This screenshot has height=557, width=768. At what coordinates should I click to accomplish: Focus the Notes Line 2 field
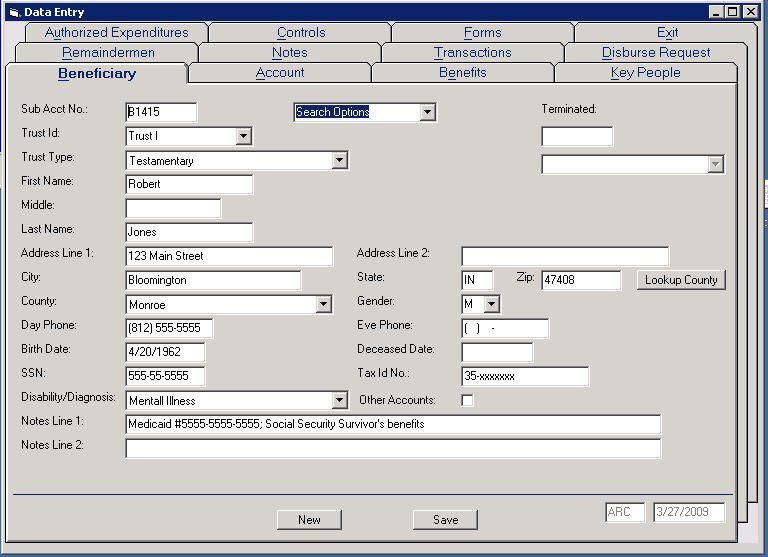393,448
